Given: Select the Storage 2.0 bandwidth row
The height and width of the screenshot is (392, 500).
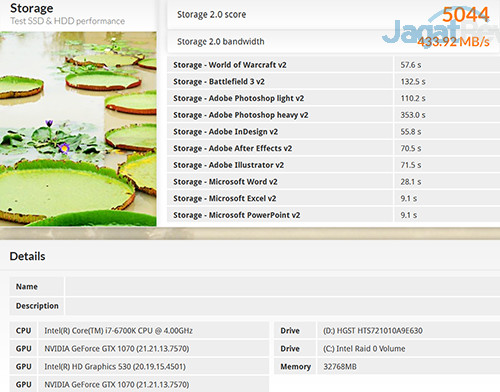Looking at the screenshot, I should [x=333, y=42].
